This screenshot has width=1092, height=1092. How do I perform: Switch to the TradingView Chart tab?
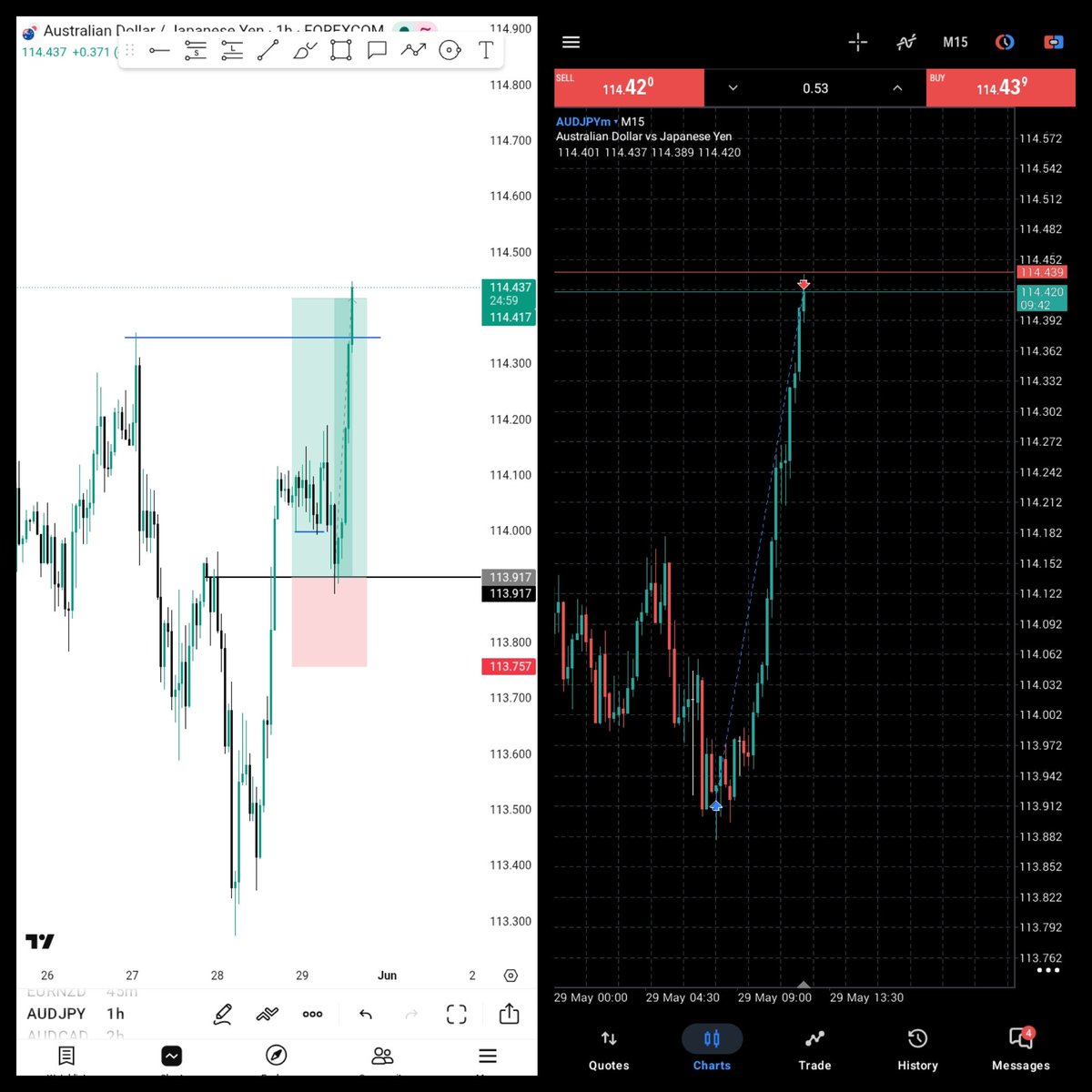coord(172,1056)
